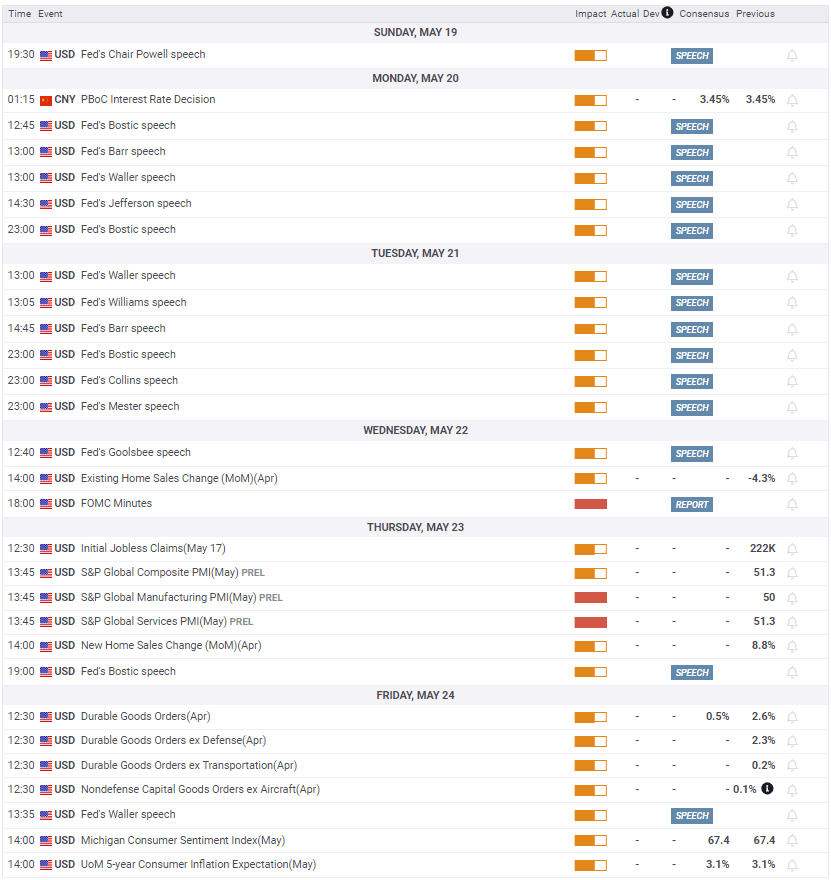The height and width of the screenshot is (880, 831).
Task: Click the Actual column header
Action: pyautogui.click(x=625, y=13)
